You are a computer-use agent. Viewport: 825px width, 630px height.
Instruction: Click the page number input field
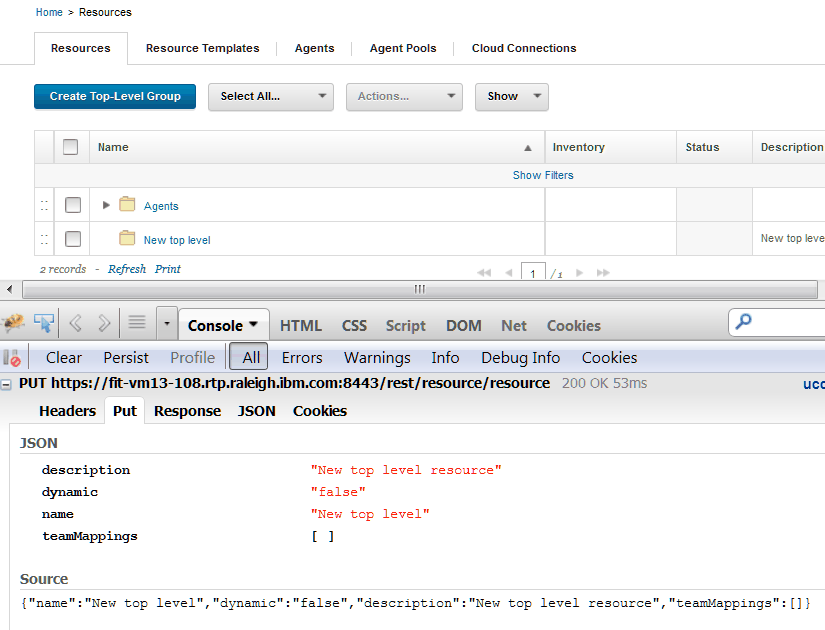tap(533, 271)
